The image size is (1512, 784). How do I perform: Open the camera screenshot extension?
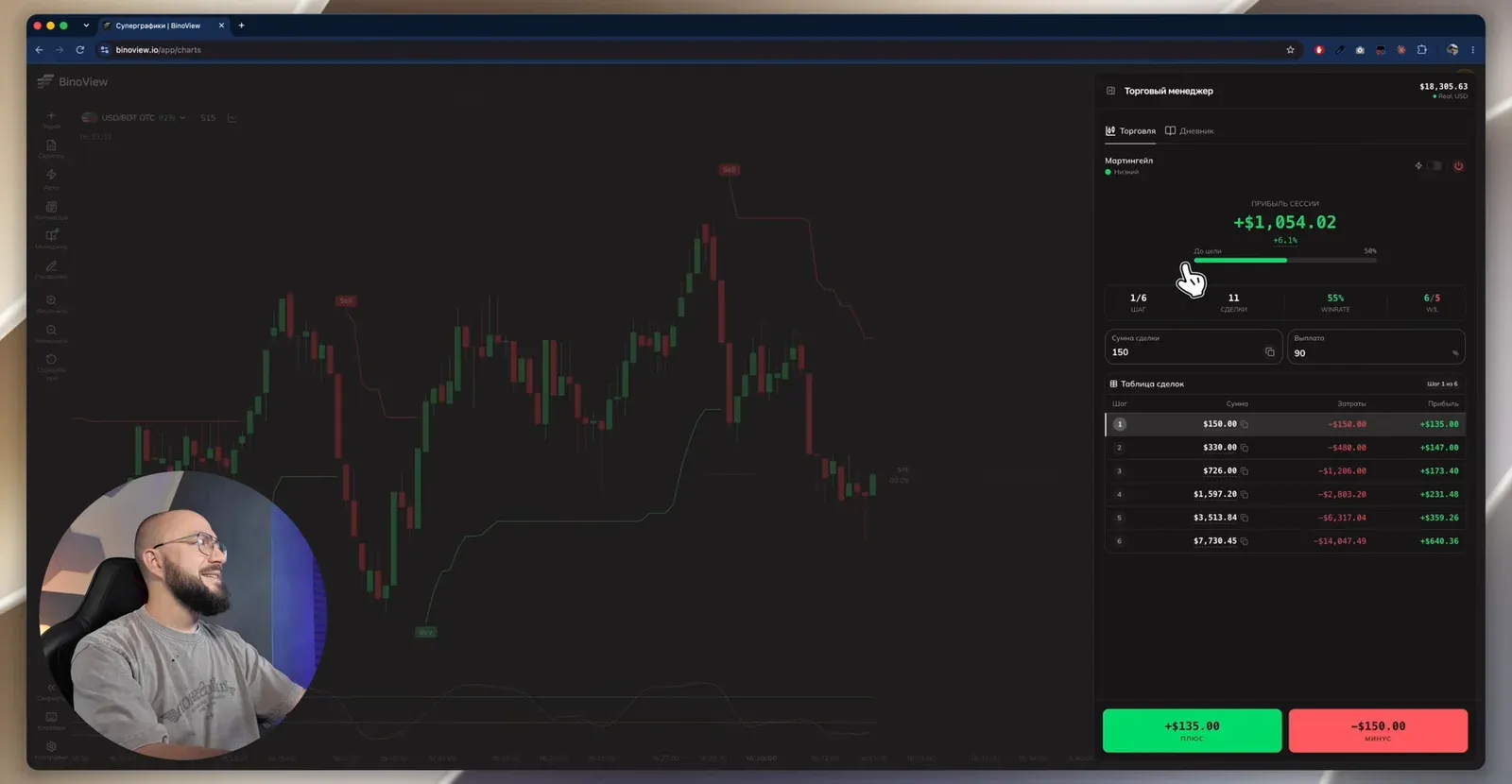[1360, 50]
